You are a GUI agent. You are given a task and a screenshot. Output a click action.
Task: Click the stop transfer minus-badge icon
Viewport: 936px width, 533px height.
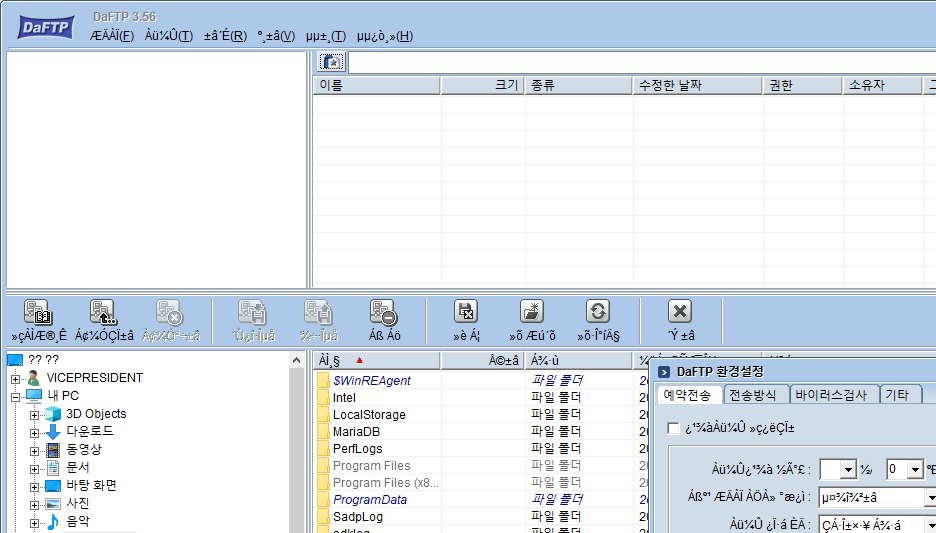383,312
